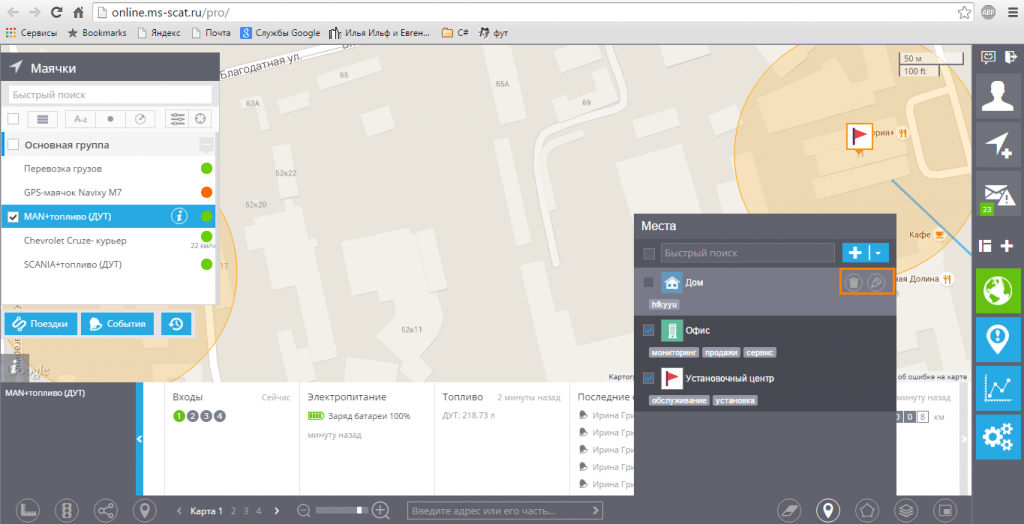1024x524 pixels.
Task: Click the quick search field in Места
Action: (x=748, y=253)
